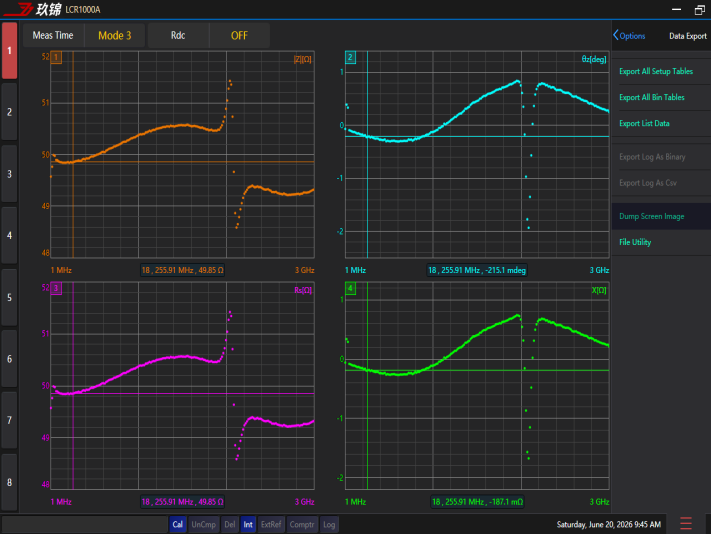Open the red hamburger menu icon
The image size is (711, 534).
[686, 524]
